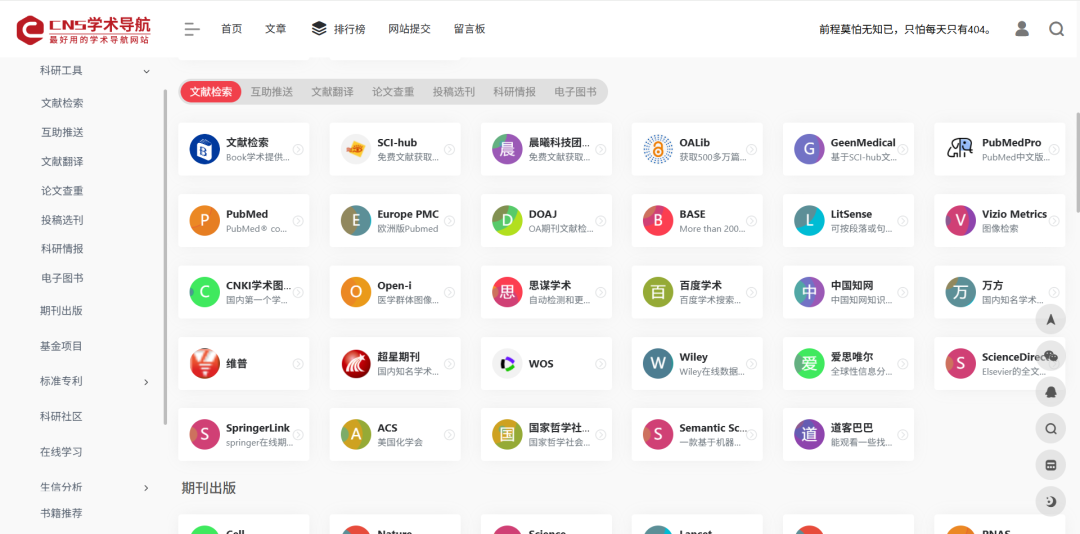Open 基金项目 in the left sidebar

(61, 346)
